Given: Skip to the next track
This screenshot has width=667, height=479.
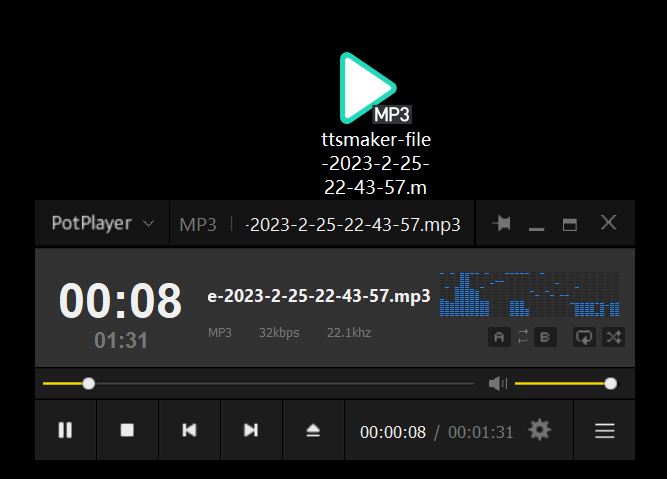Looking at the screenshot, I should [251, 430].
